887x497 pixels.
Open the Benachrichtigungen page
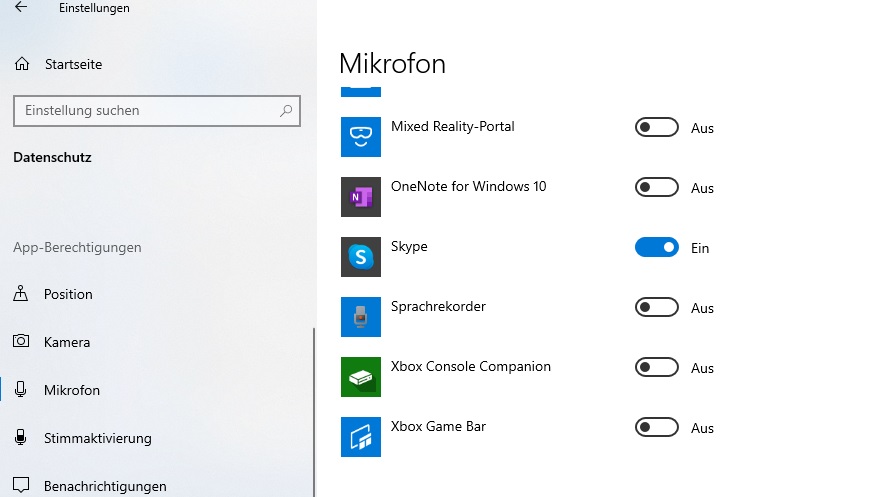pos(105,486)
